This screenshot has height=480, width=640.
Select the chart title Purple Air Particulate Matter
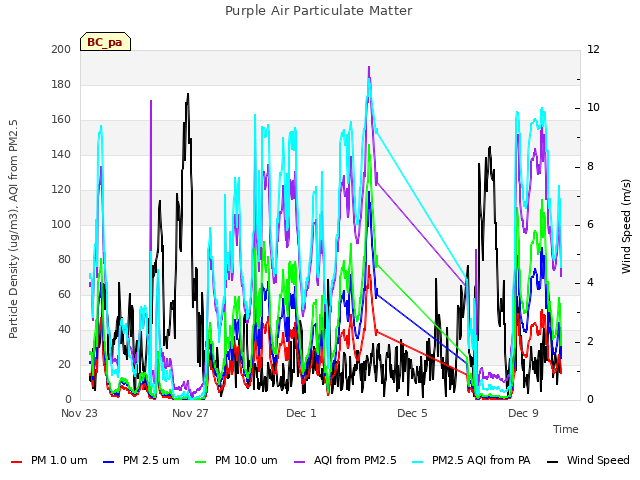pos(319,11)
